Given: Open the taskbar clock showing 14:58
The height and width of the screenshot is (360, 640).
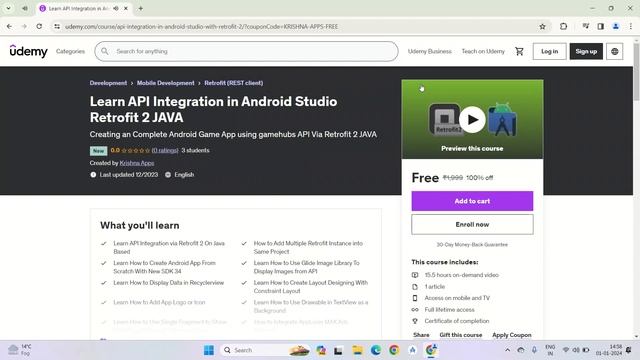Looking at the screenshot, I should coord(609,350).
